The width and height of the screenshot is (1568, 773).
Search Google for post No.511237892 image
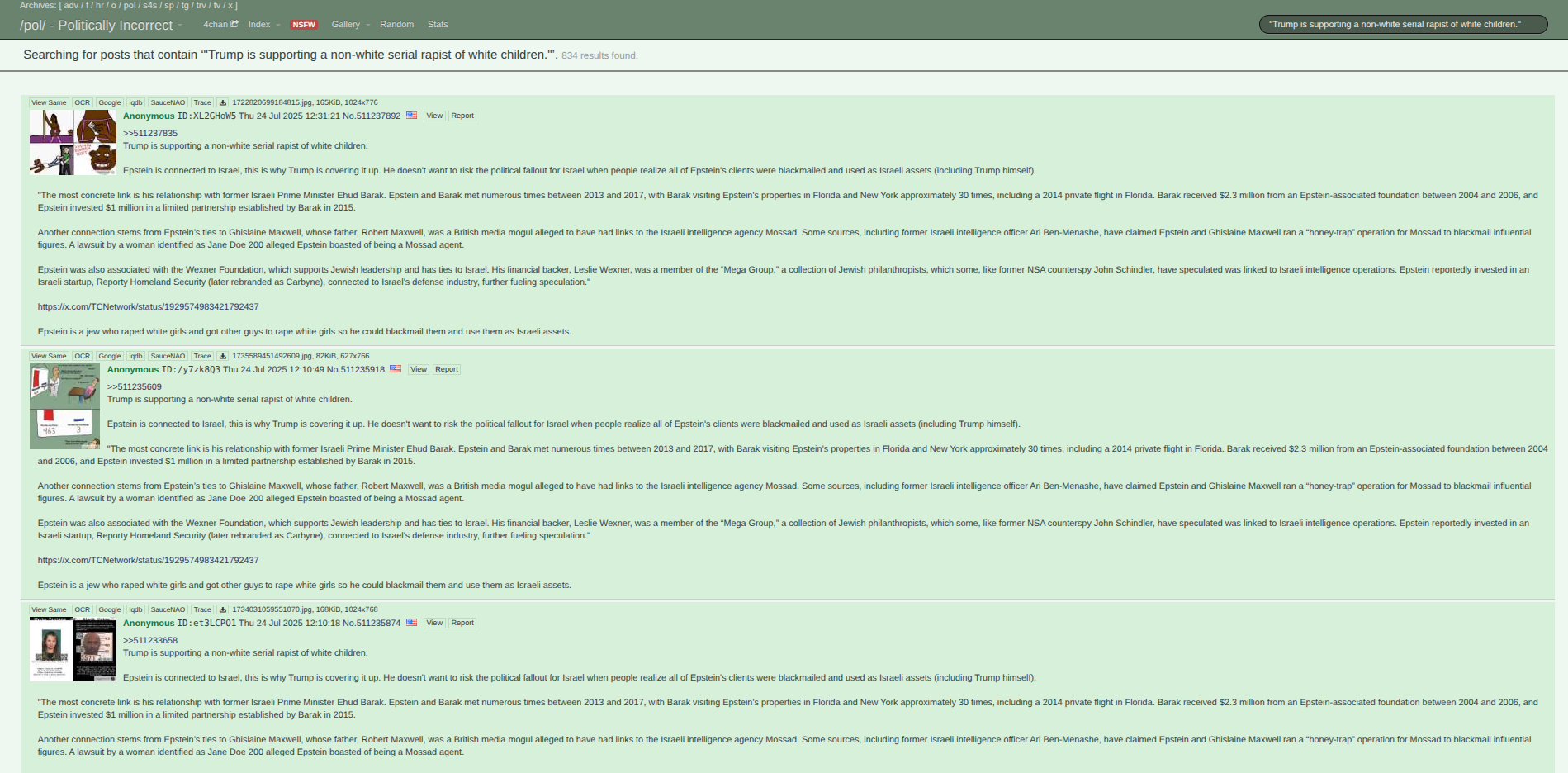click(x=110, y=103)
